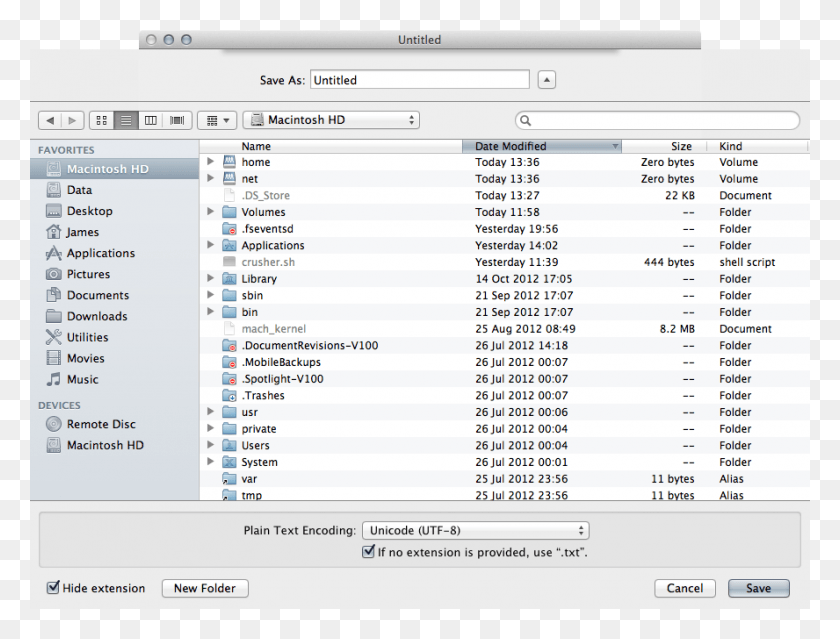Select the .MobileBackups folder
The height and width of the screenshot is (639, 840).
(504, 362)
